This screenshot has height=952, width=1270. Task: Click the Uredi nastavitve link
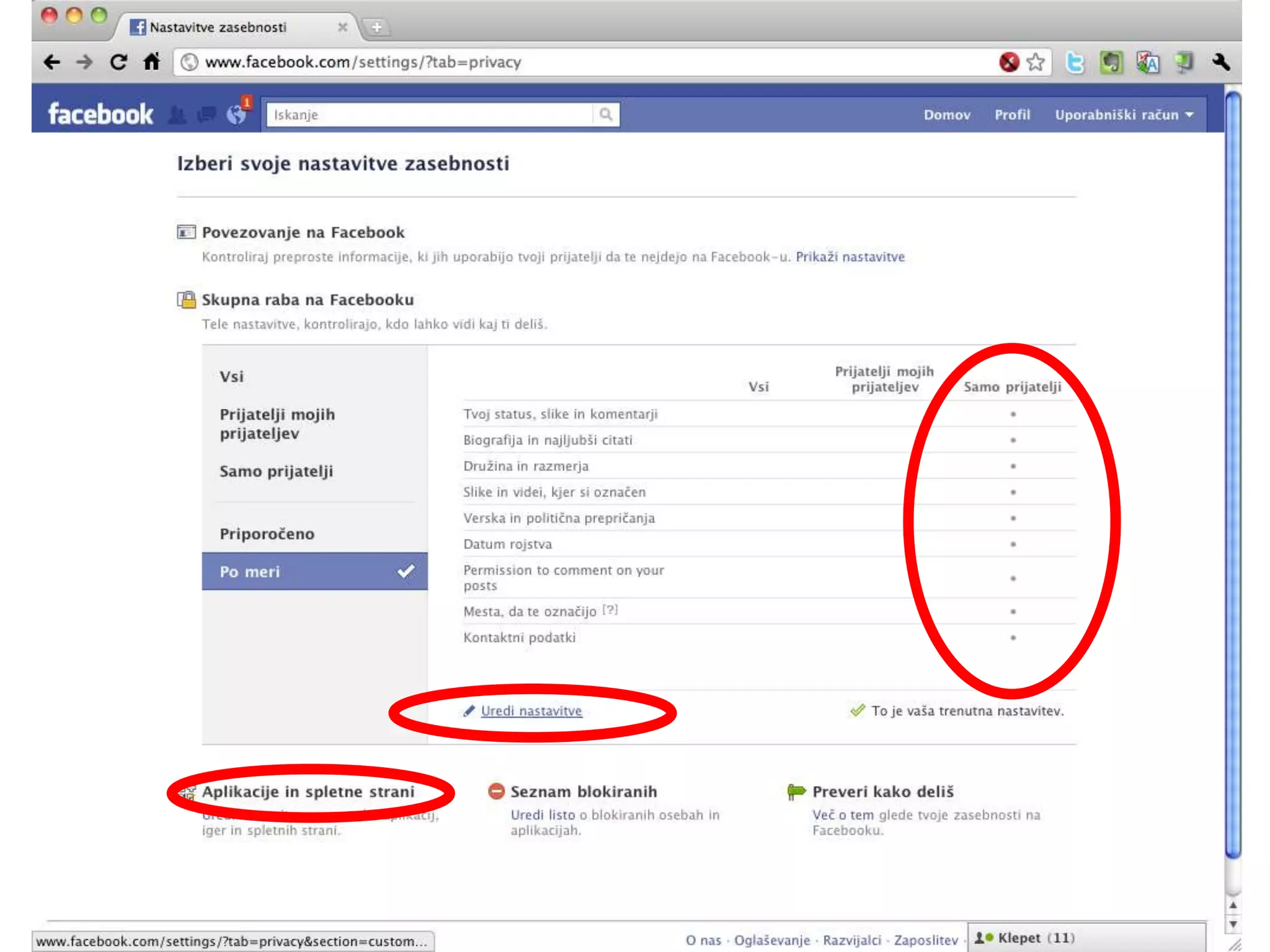click(531, 711)
